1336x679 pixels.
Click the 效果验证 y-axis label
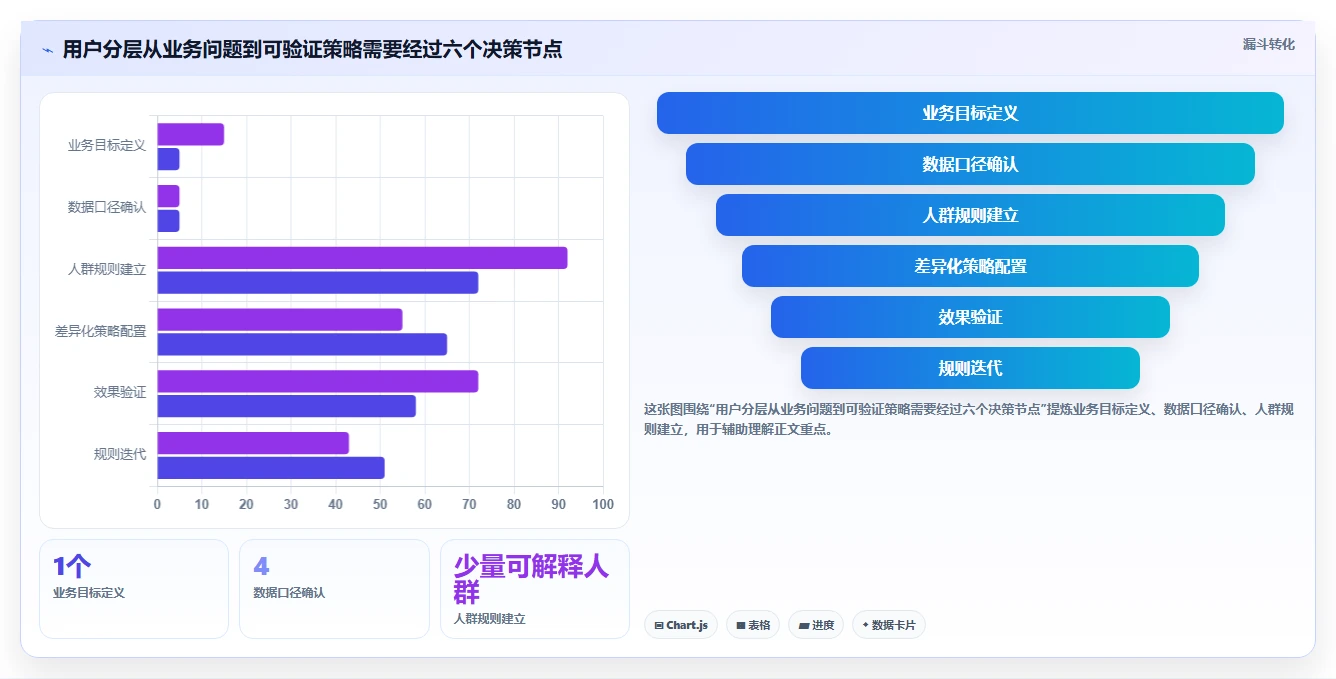pos(120,393)
